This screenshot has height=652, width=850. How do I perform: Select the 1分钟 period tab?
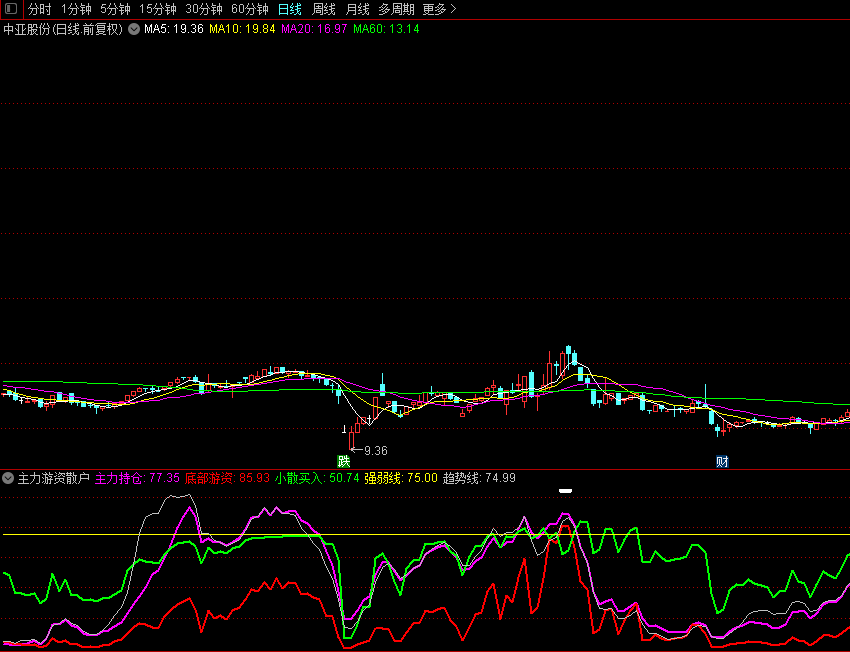[76, 9]
